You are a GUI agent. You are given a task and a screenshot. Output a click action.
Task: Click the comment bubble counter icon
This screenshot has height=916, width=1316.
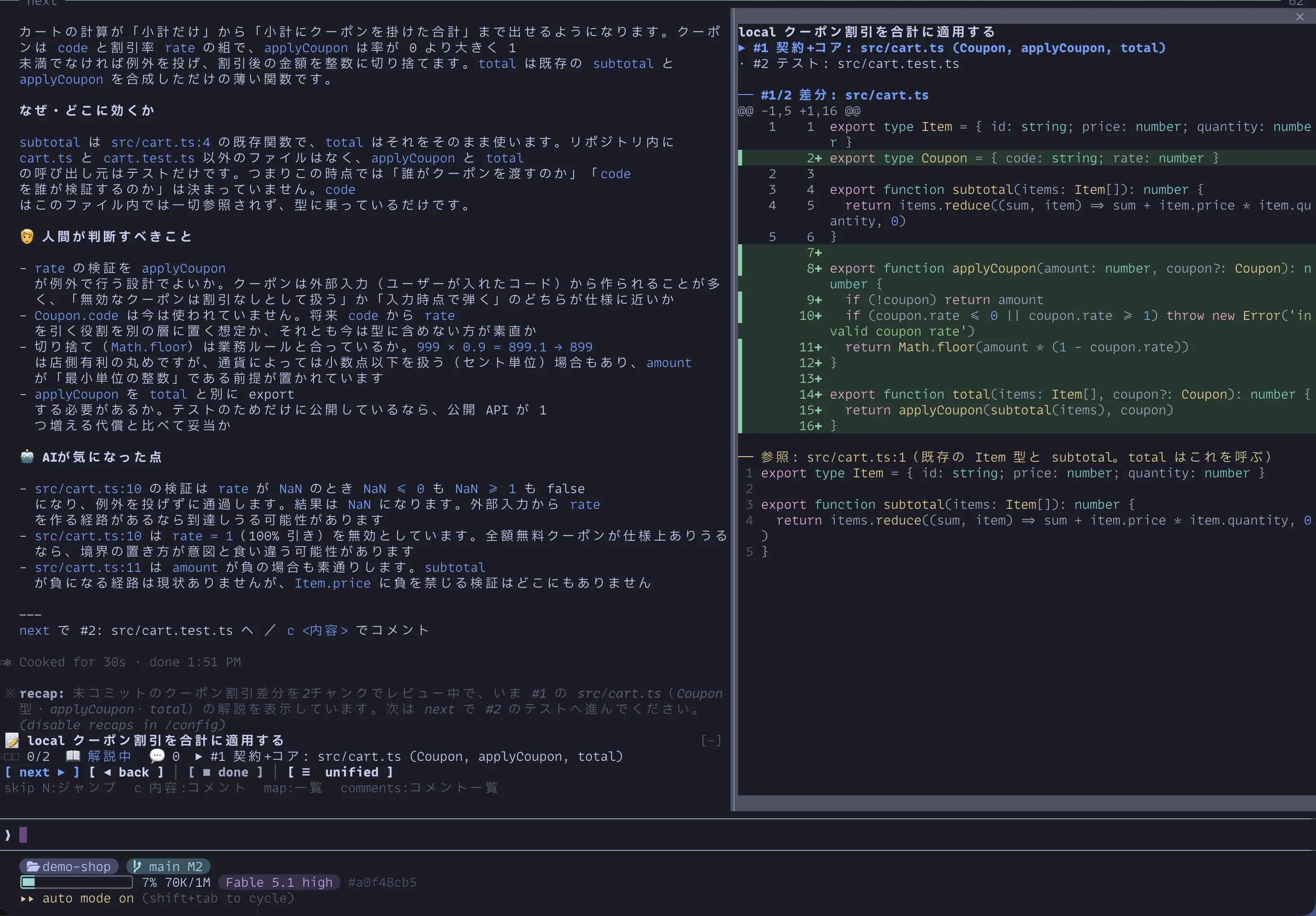pos(157,756)
